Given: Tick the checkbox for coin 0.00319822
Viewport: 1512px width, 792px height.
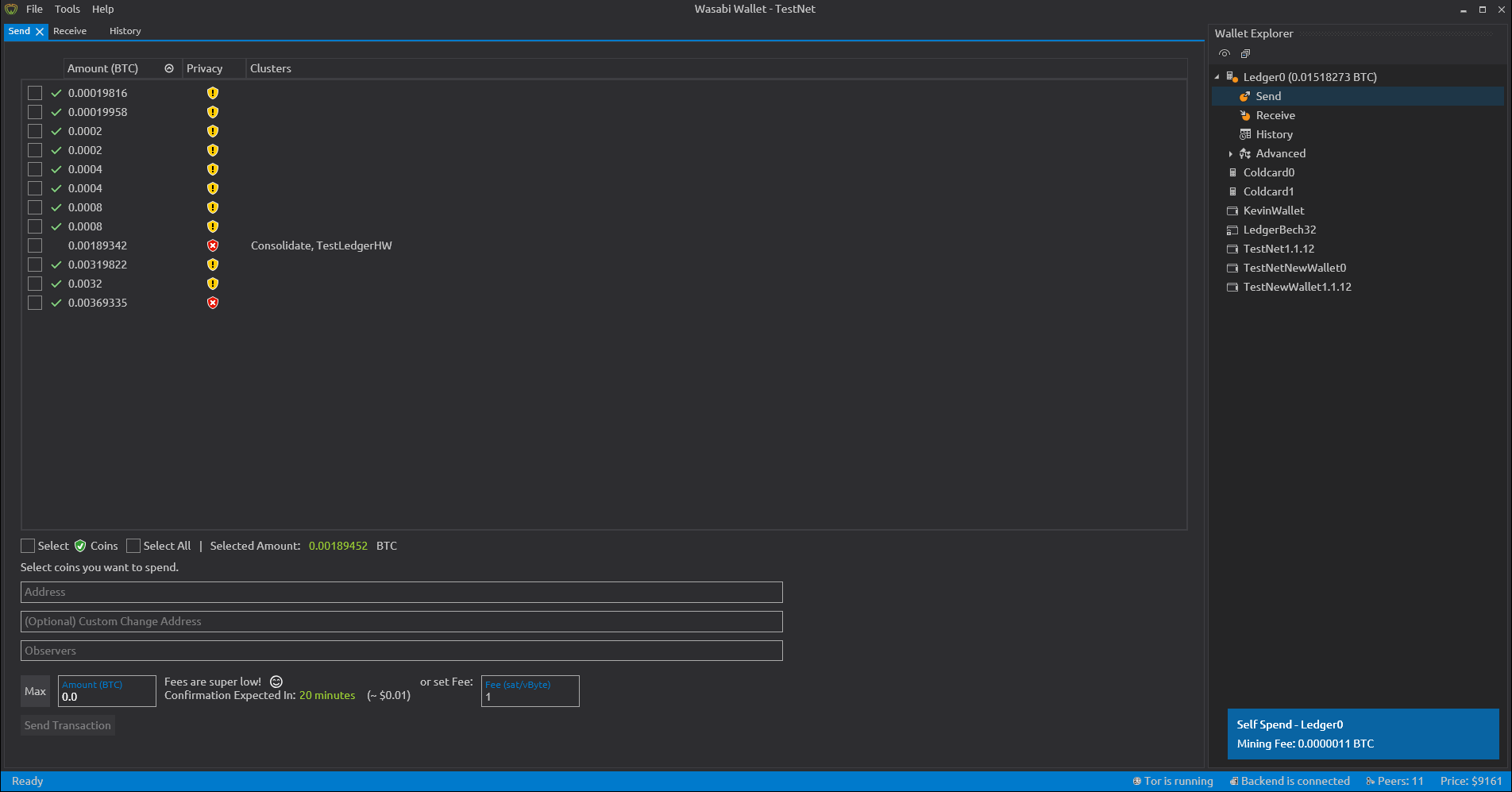Looking at the screenshot, I should click(35, 265).
